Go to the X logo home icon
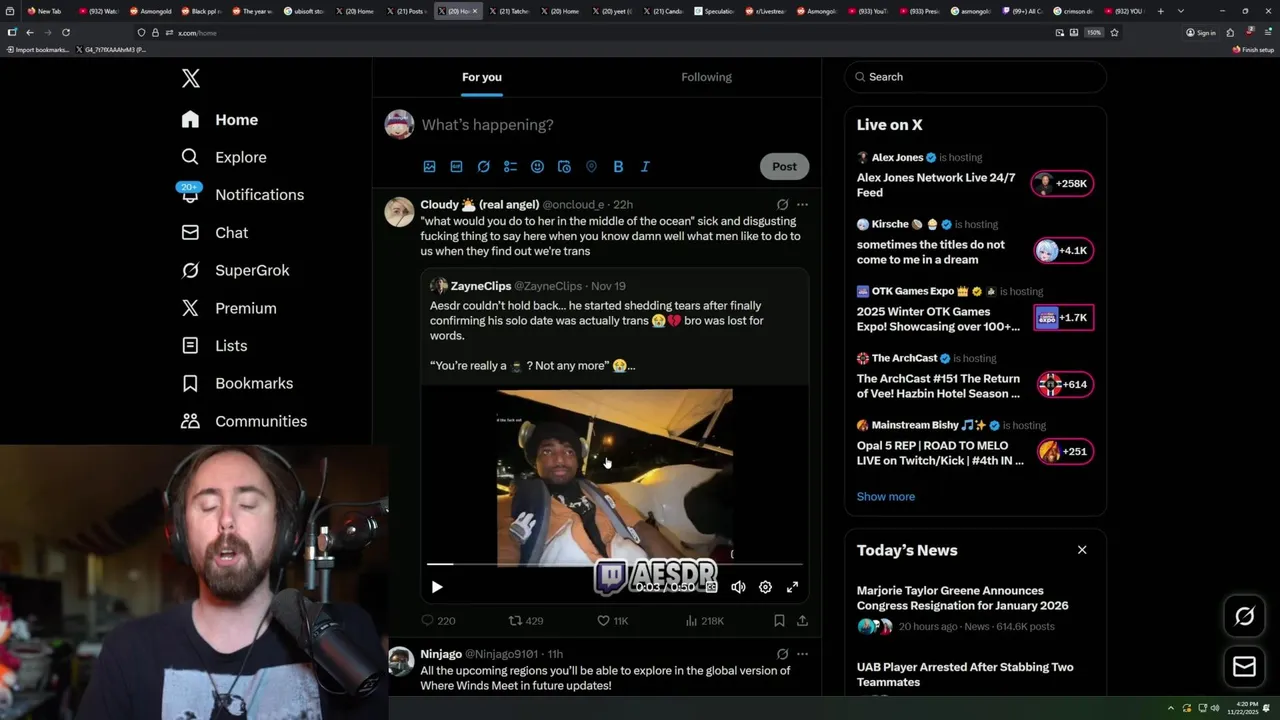 click(191, 78)
